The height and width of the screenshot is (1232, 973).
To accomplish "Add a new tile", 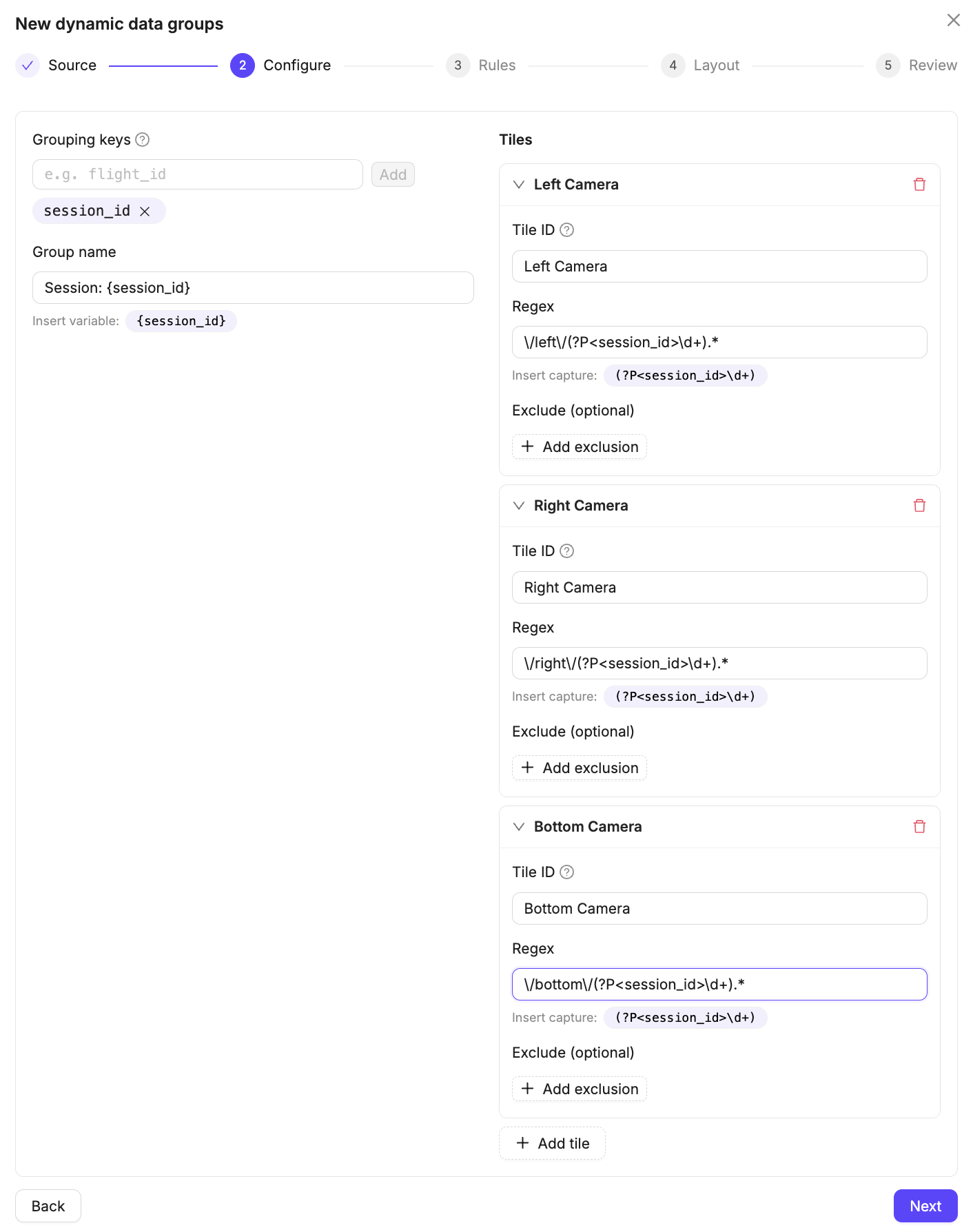I will coord(552,1143).
